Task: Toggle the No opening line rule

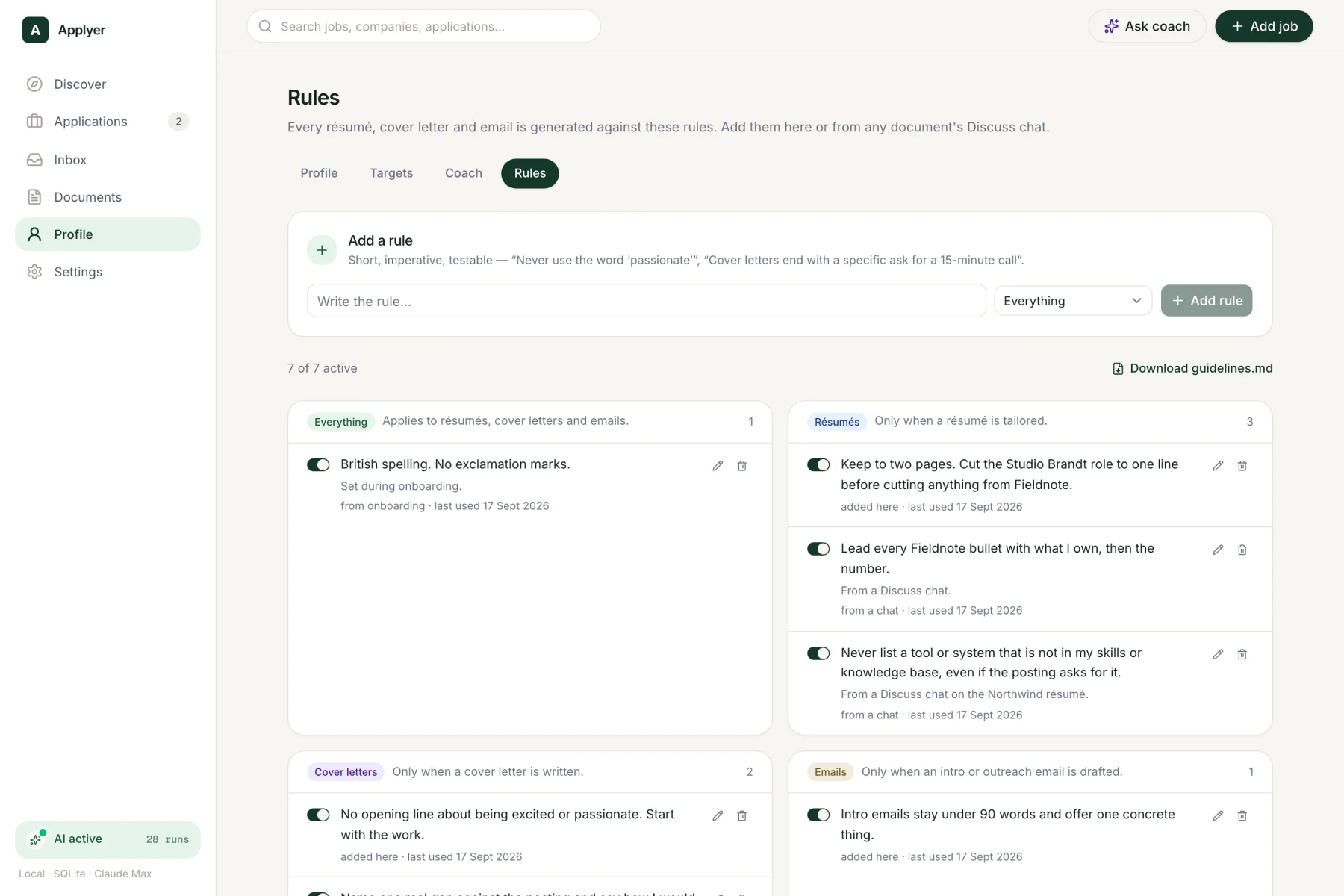Action: 318,815
